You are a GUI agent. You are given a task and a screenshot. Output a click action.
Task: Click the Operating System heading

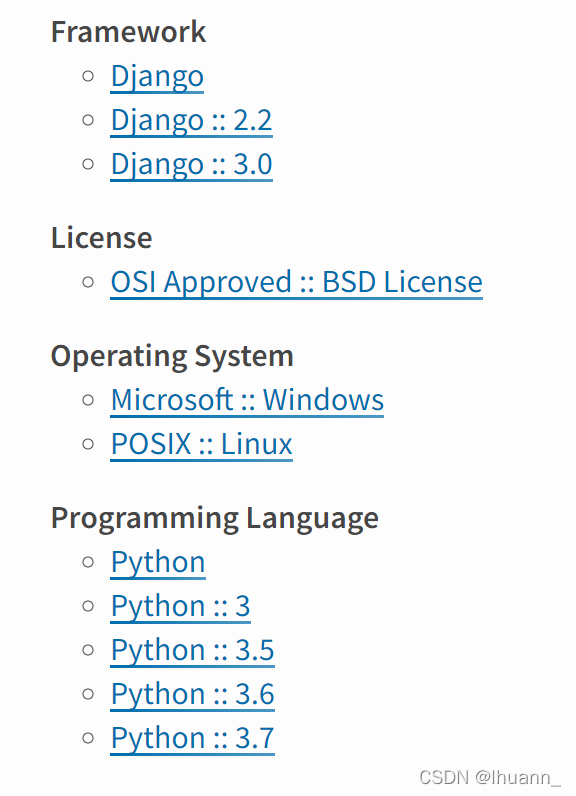pyautogui.click(x=172, y=356)
